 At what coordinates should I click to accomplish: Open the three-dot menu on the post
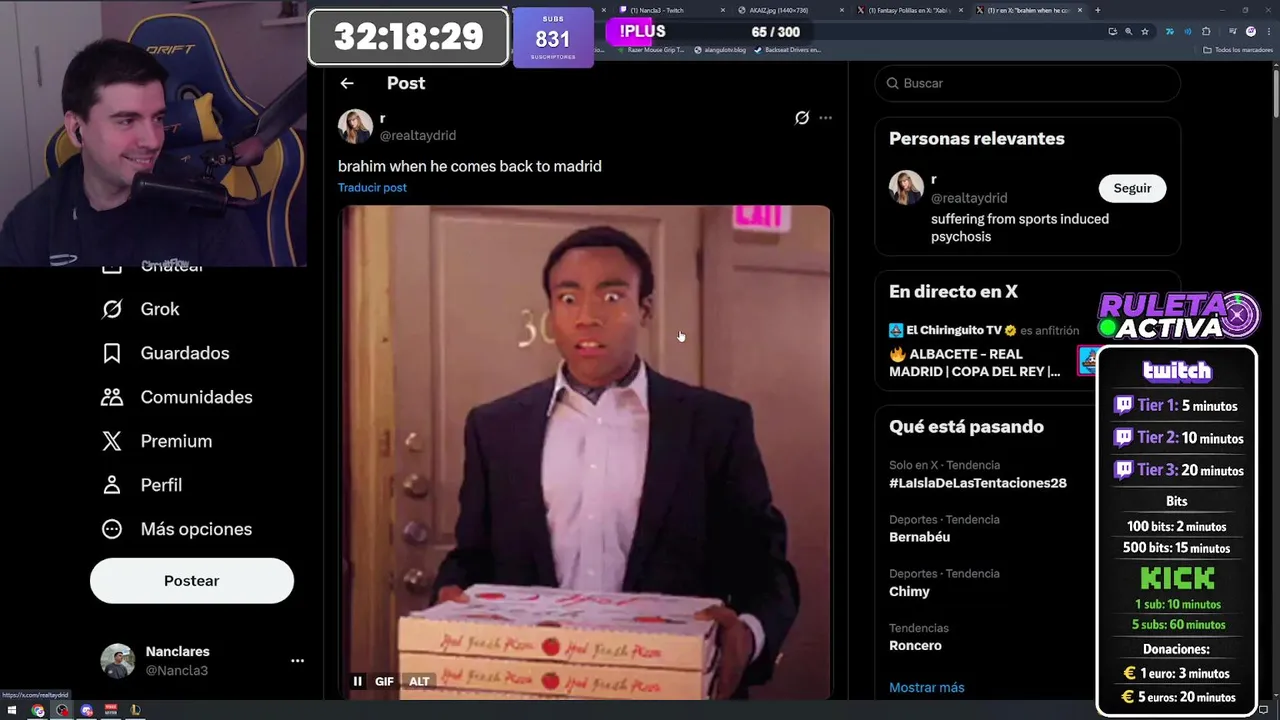[825, 118]
